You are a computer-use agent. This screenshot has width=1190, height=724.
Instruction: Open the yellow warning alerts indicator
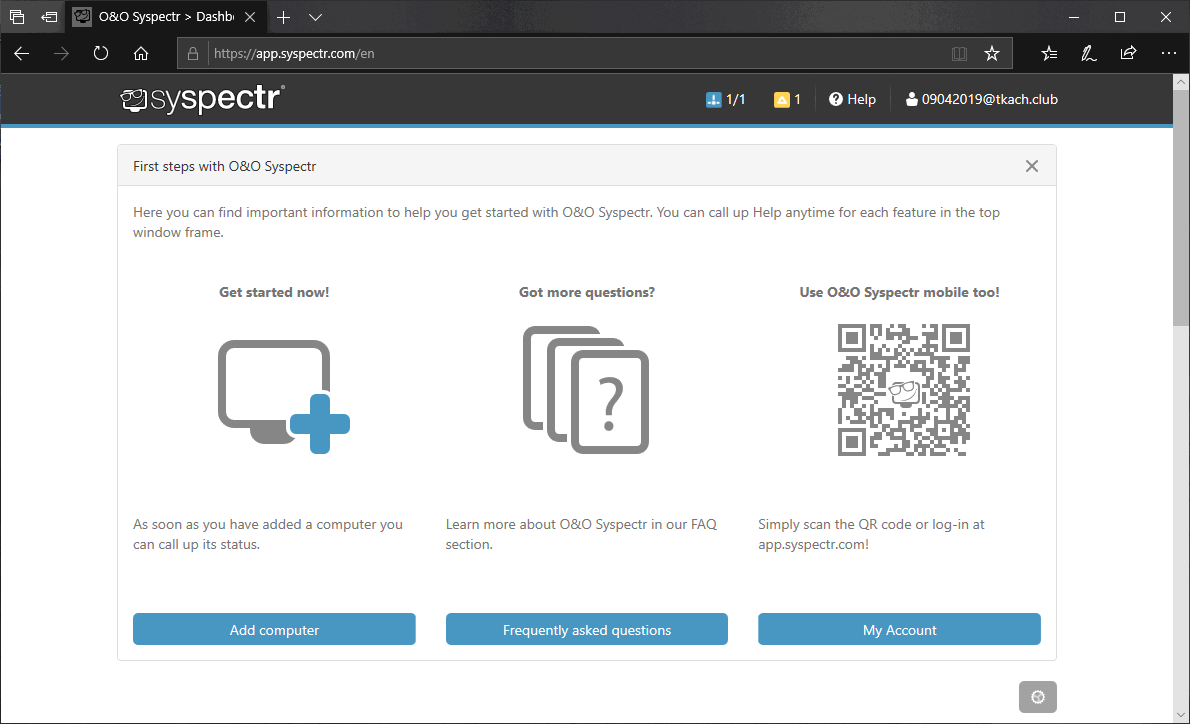click(x=787, y=99)
